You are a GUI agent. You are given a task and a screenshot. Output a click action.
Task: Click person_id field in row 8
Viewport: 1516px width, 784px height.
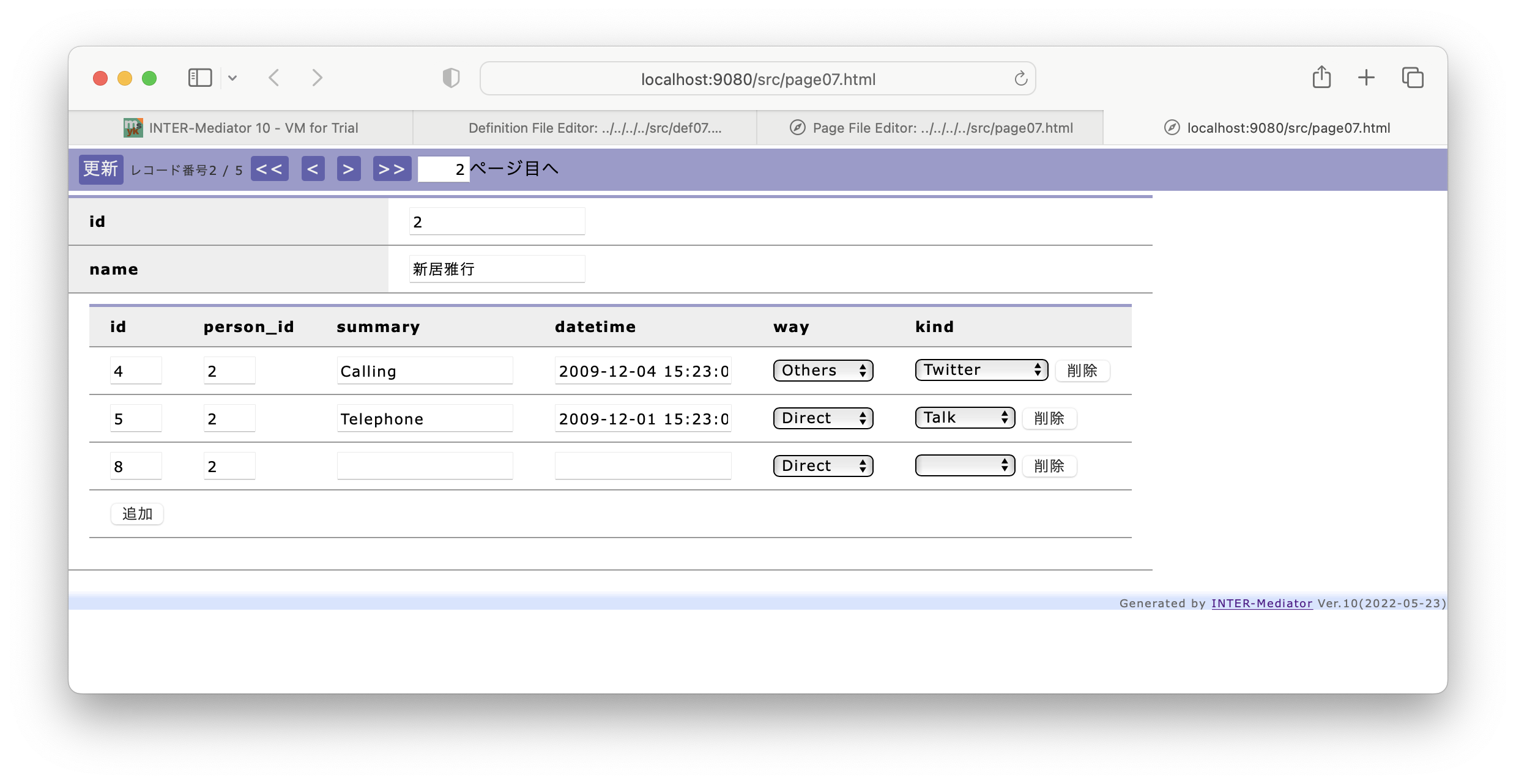click(x=229, y=466)
